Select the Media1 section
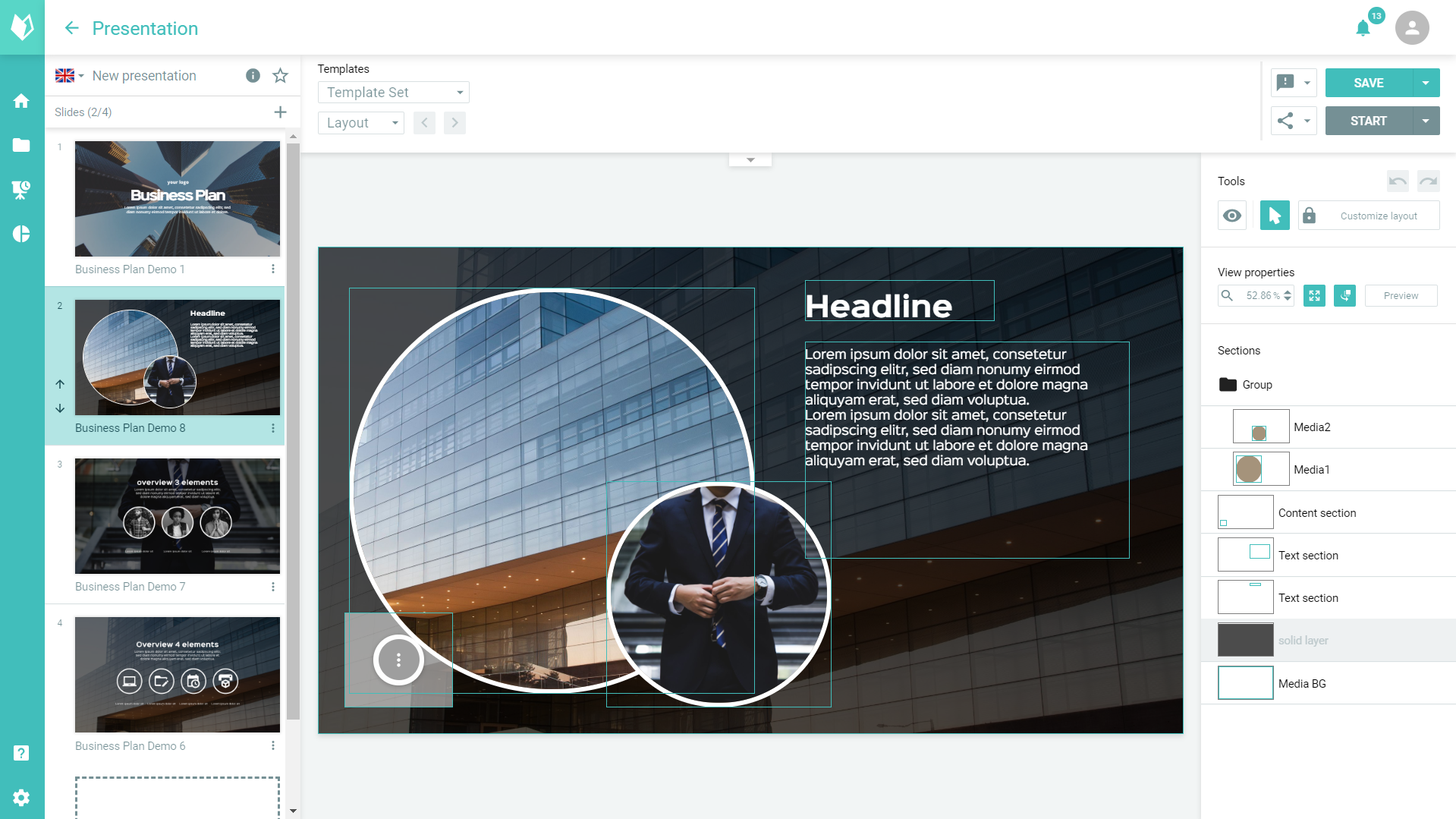The image size is (1456, 819). pos(1329,470)
